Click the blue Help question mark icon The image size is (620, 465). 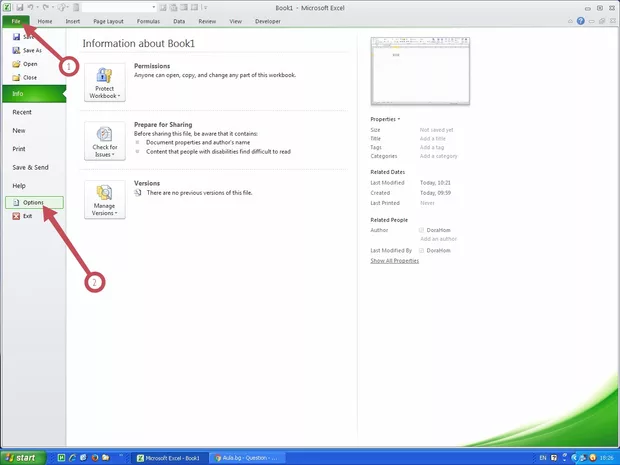[580, 21]
